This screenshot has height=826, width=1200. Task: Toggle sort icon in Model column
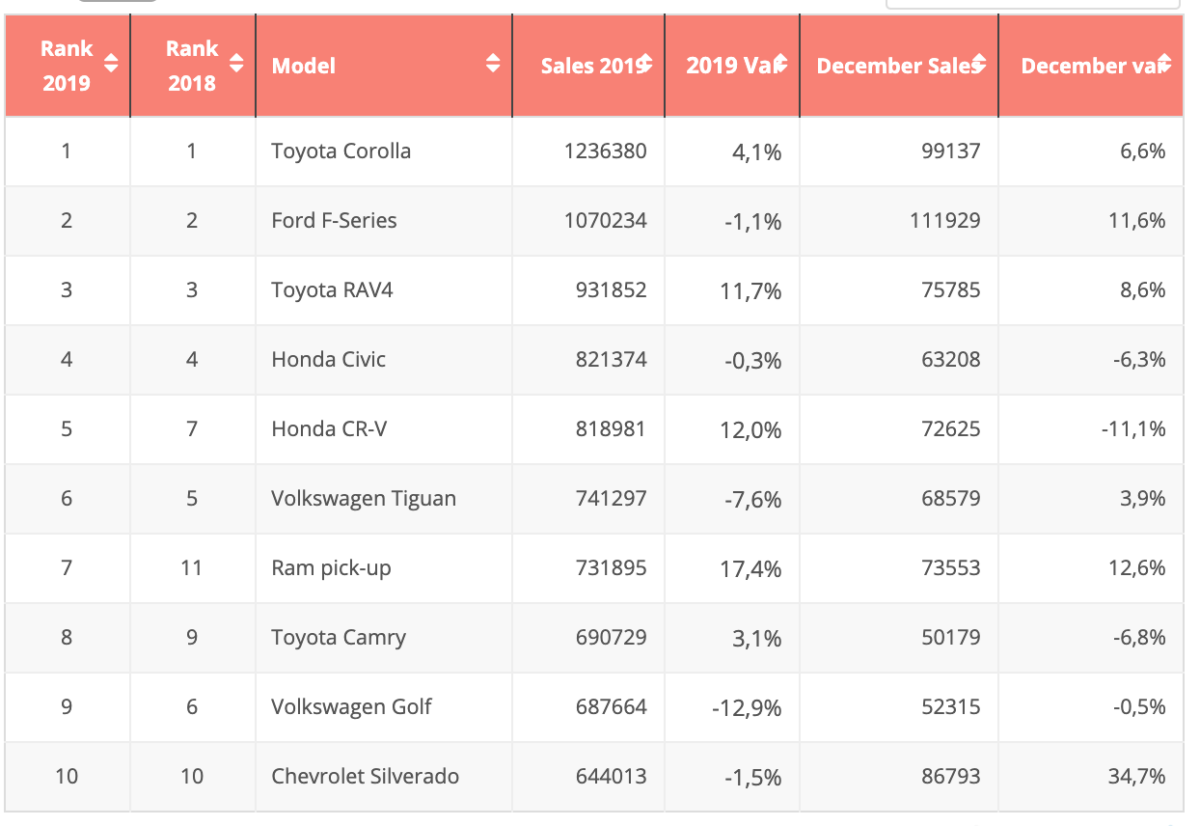point(493,64)
